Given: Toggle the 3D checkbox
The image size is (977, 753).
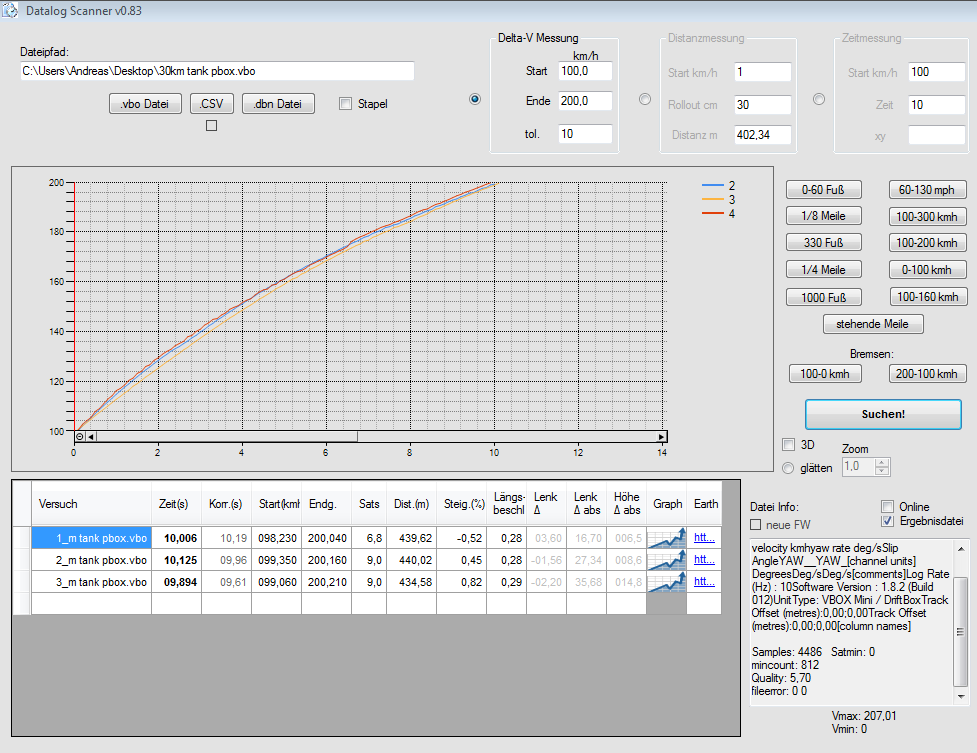Looking at the screenshot, I should 789,445.
